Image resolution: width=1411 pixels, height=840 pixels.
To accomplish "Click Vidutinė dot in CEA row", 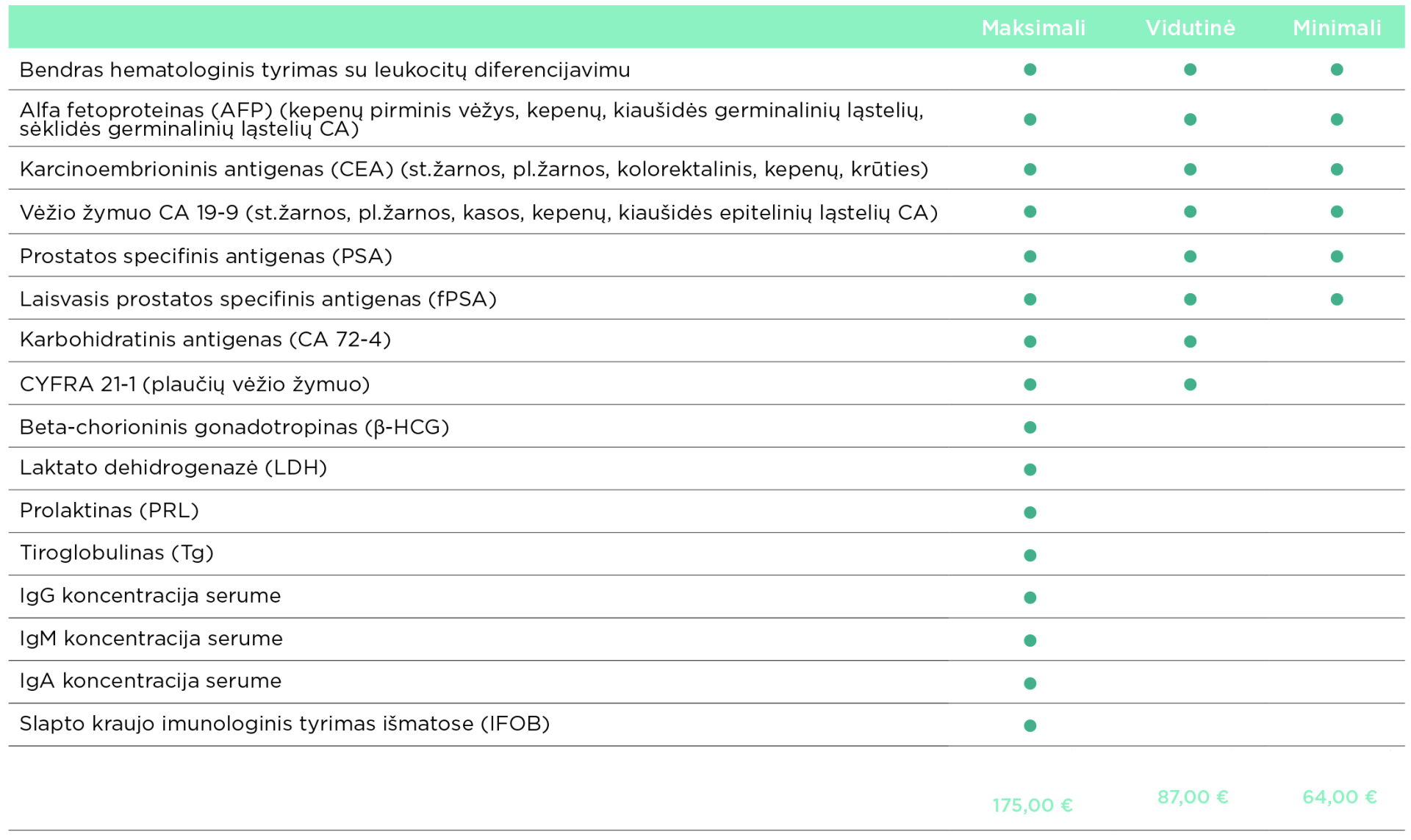I will pos(1191,170).
